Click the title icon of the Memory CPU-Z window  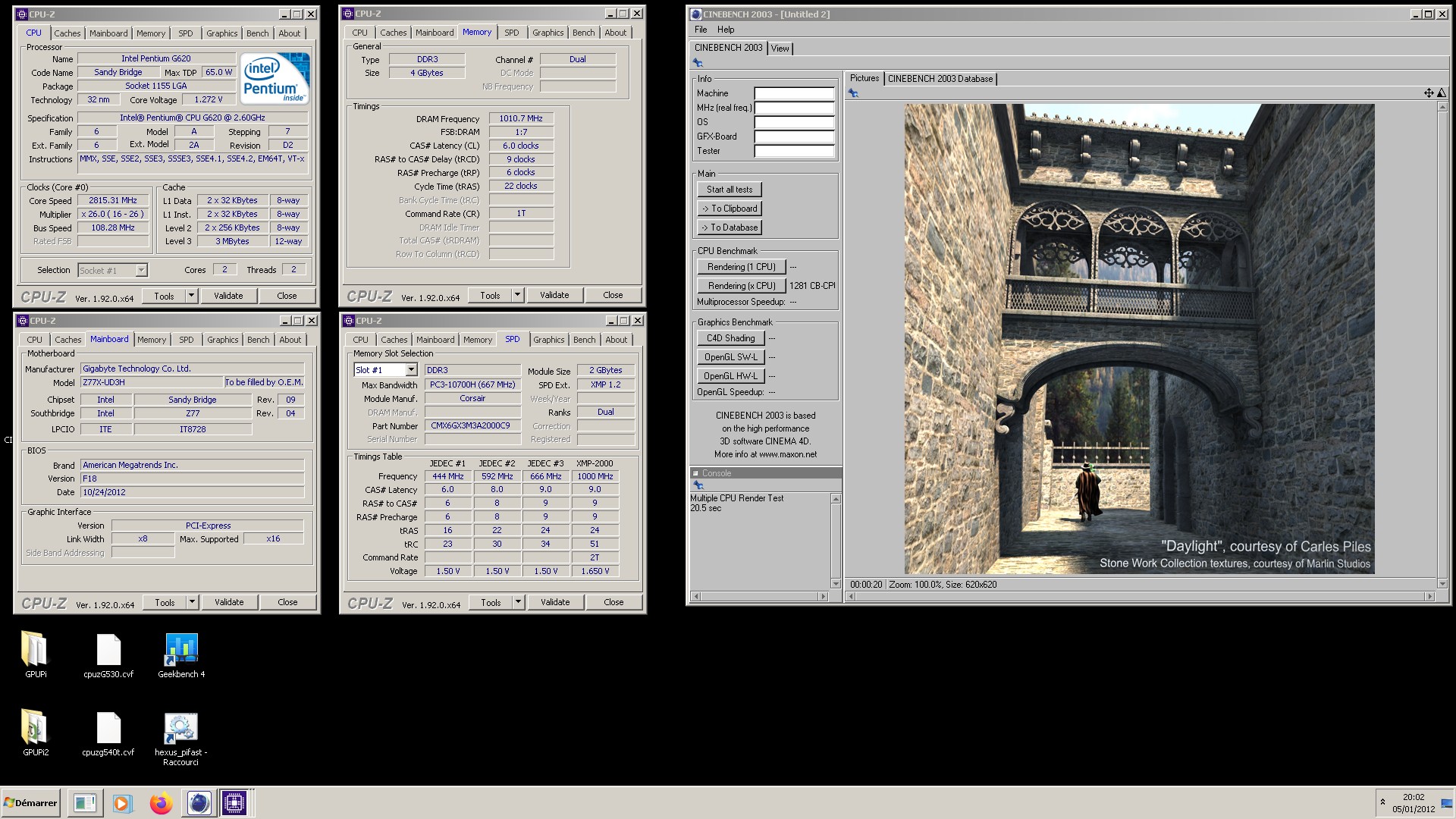pos(348,14)
